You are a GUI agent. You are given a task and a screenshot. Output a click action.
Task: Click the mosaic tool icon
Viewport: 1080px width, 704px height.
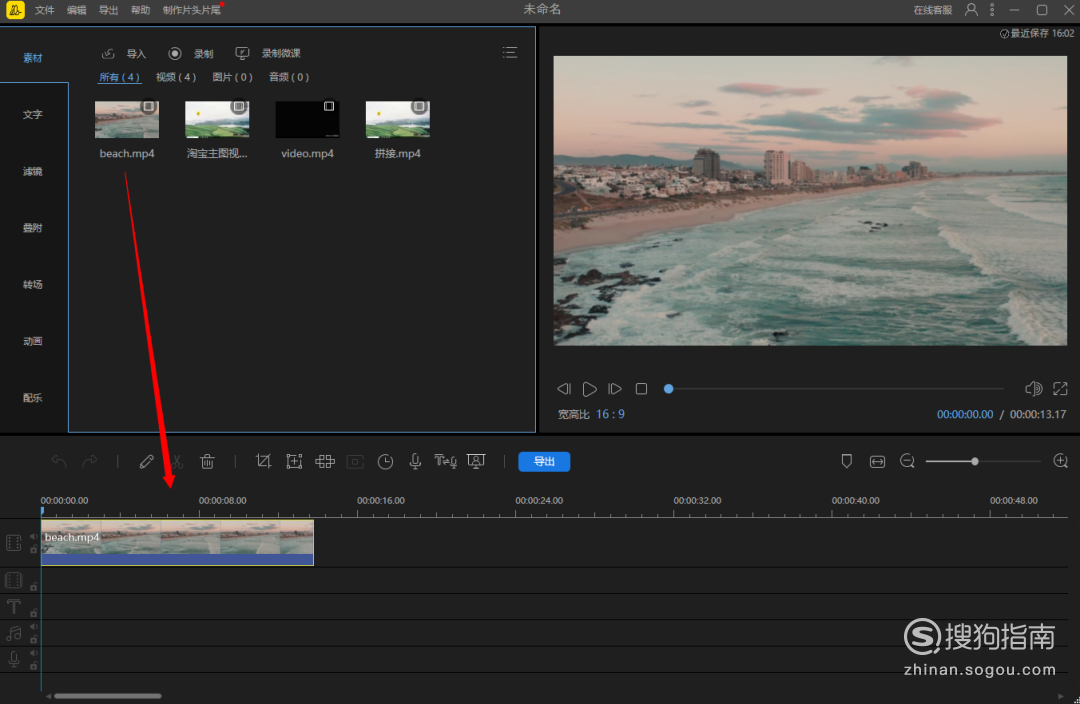tap(325, 461)
